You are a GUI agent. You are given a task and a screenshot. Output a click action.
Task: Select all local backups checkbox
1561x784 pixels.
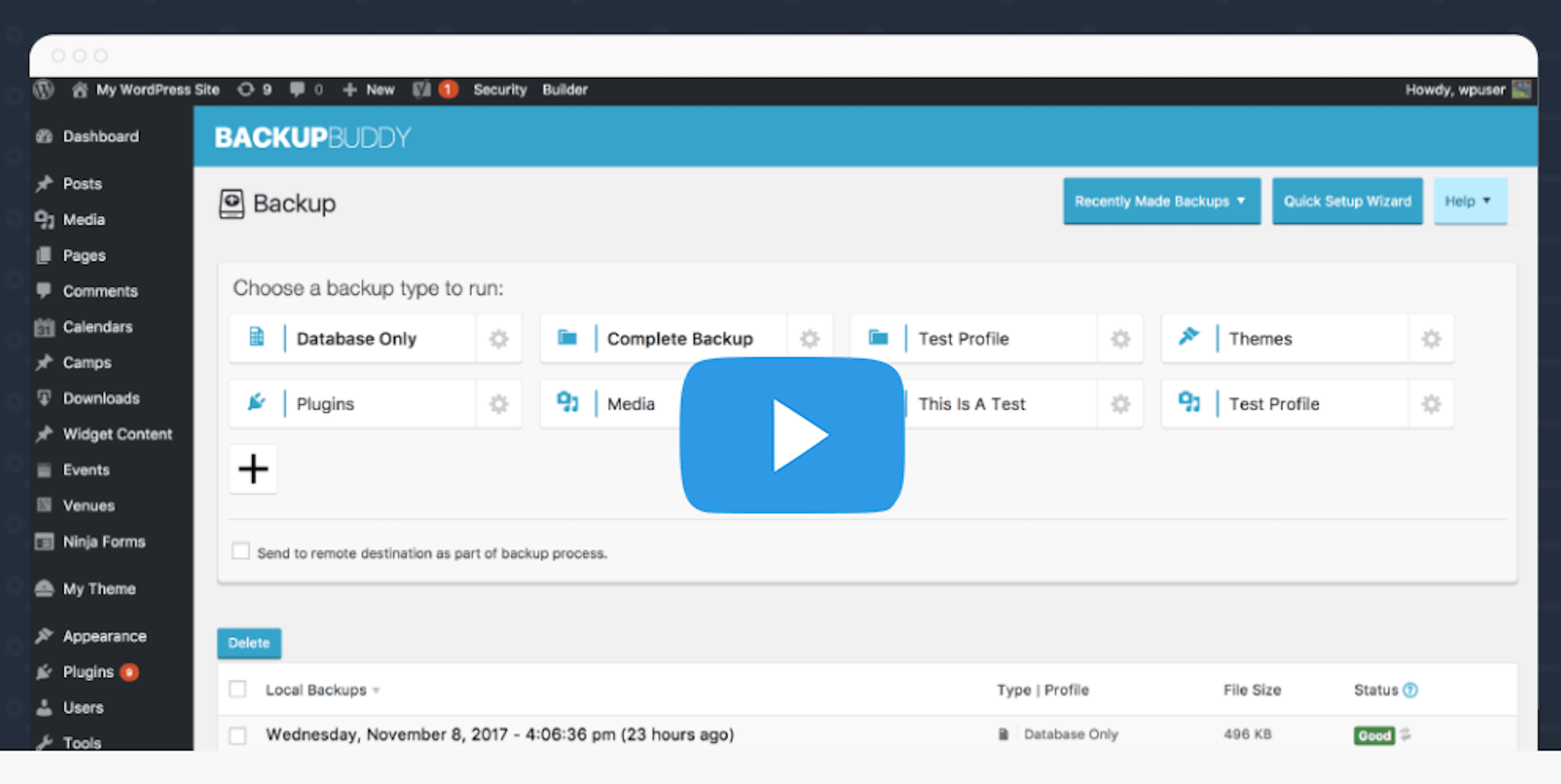238,690
